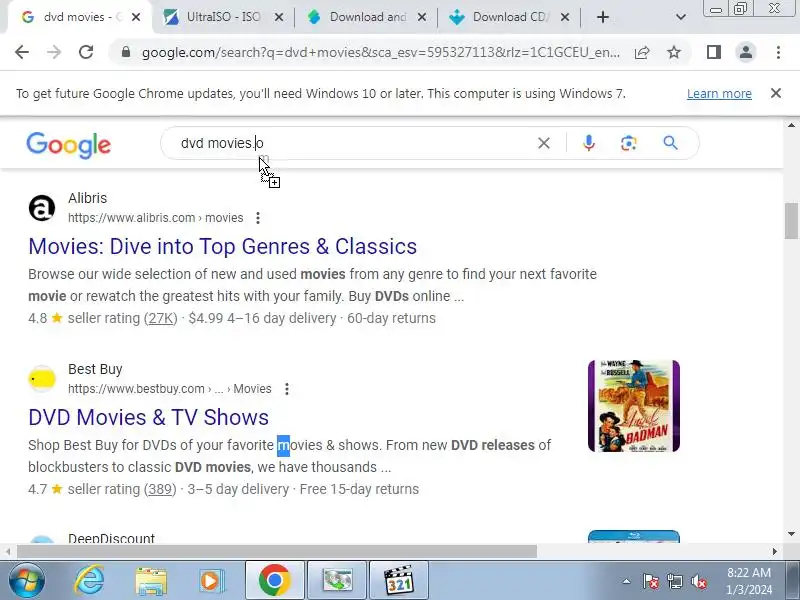Click the vertical scrollbar up arrow
The image size is (800, 600).
(791, 126)
